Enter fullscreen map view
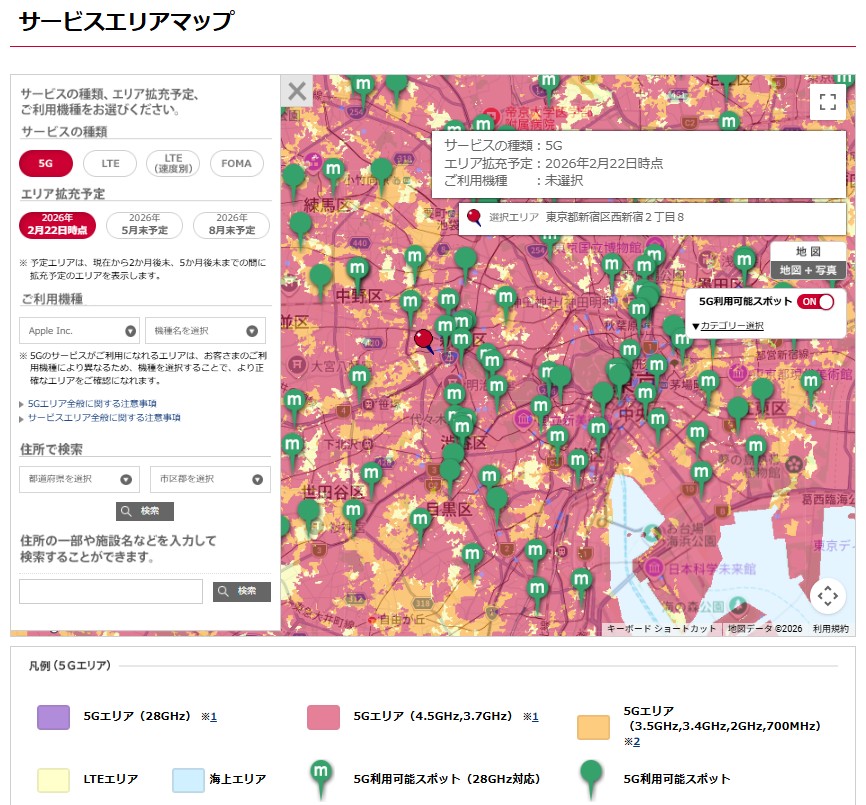 click(x=827, y=101)
